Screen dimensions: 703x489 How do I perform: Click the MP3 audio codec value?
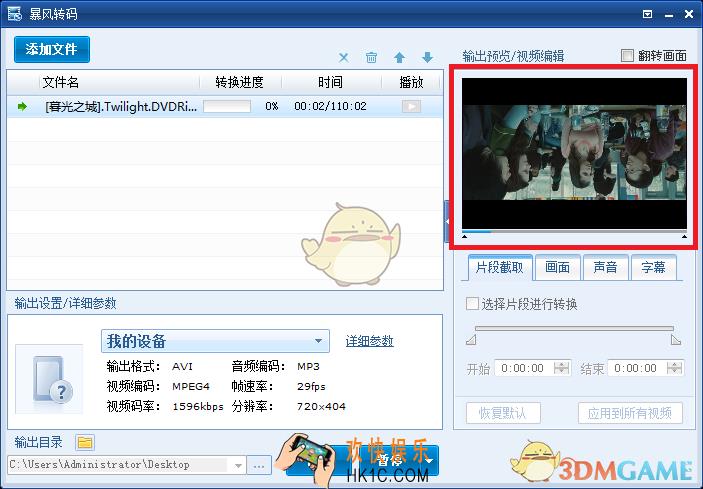click(x=308, y=366)
